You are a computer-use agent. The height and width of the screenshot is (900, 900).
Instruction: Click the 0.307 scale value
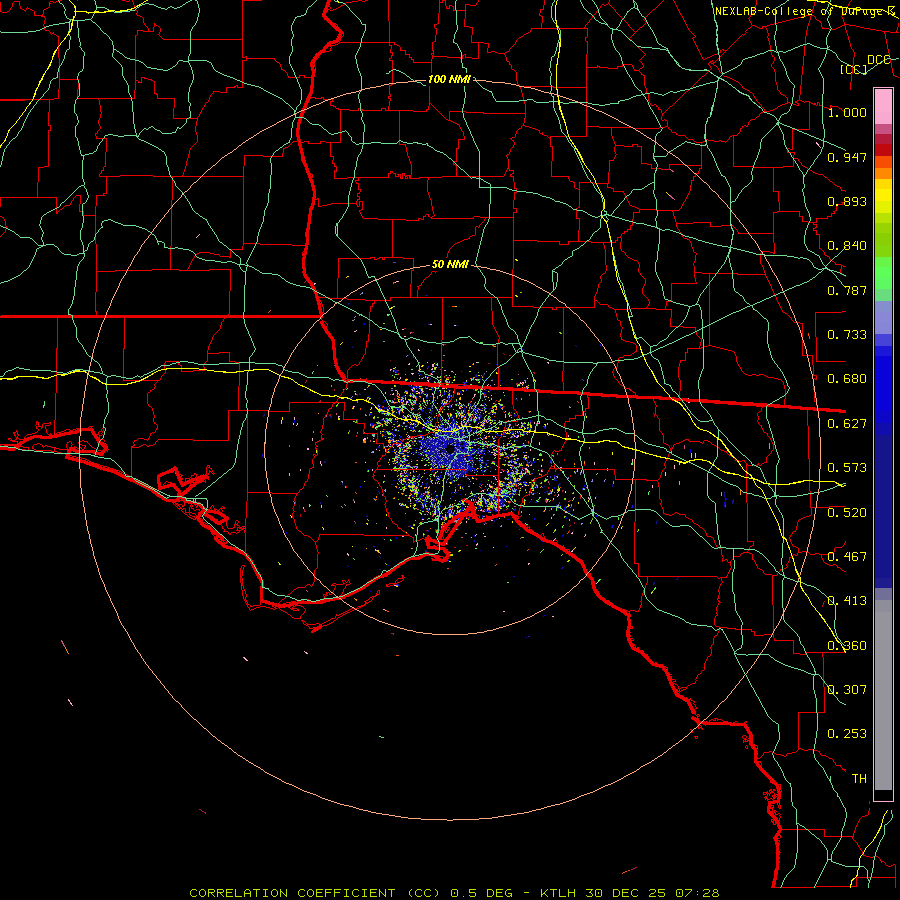tap(847, 689)
